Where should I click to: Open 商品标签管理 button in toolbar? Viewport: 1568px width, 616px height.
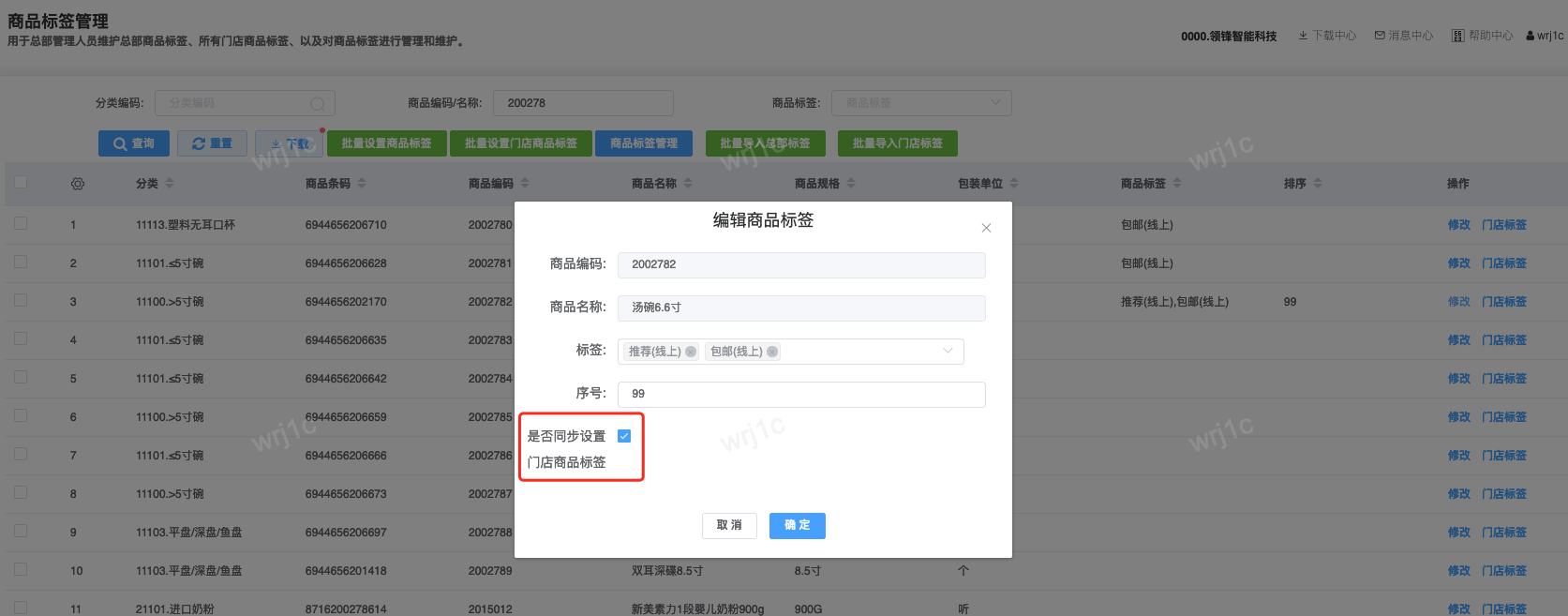tap(643, 143)
